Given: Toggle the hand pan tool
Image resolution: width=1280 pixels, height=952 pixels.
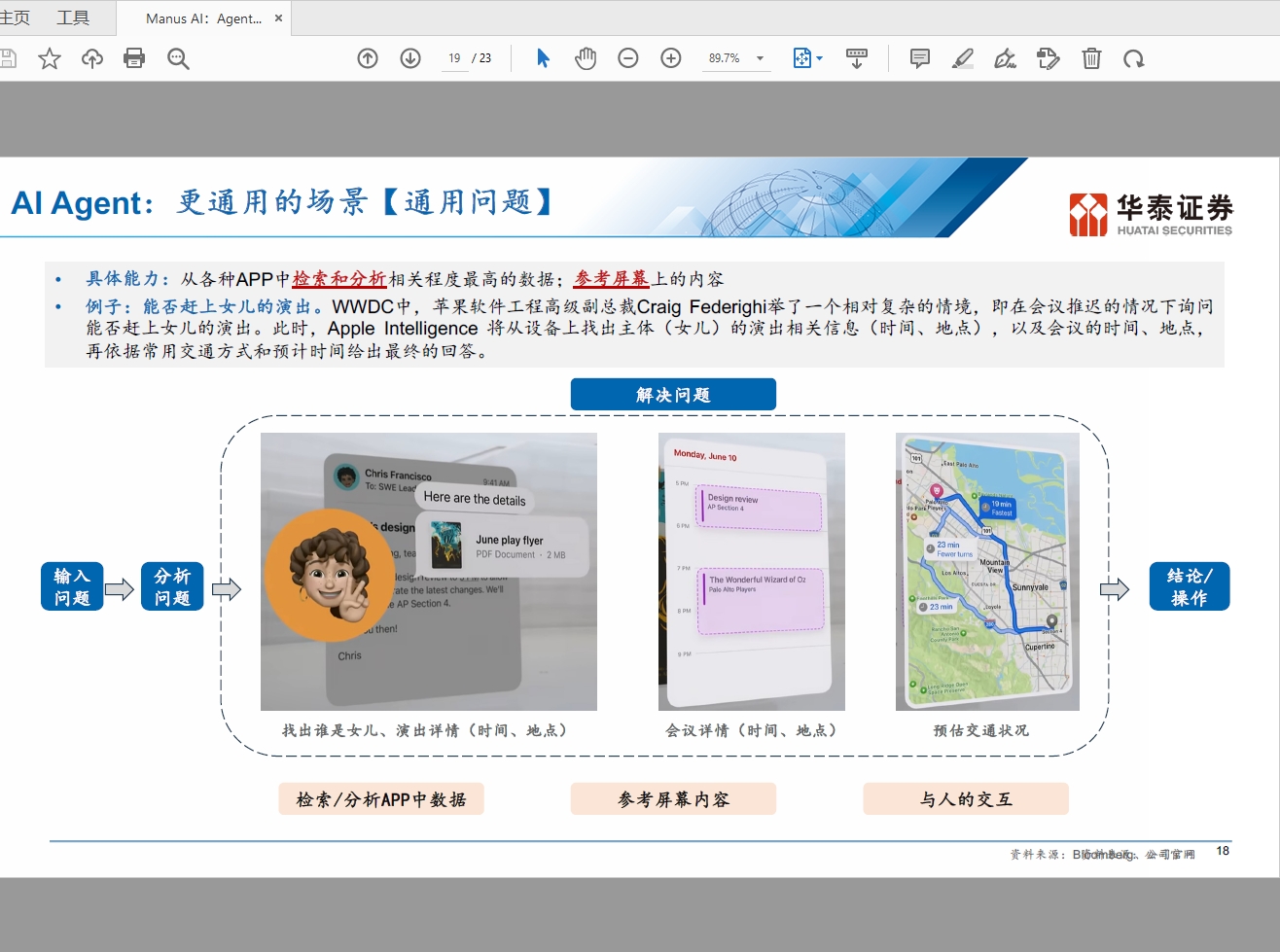Looking at the screenshot, I should (x=586, y=58).
